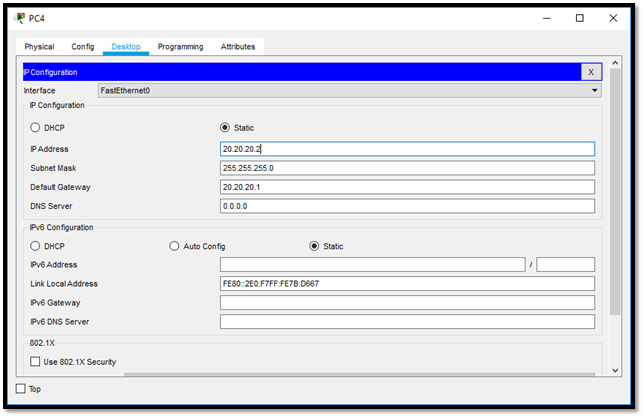Switch to the Physical tab
This screenshot has height=418, width=644.
(39, 47)
